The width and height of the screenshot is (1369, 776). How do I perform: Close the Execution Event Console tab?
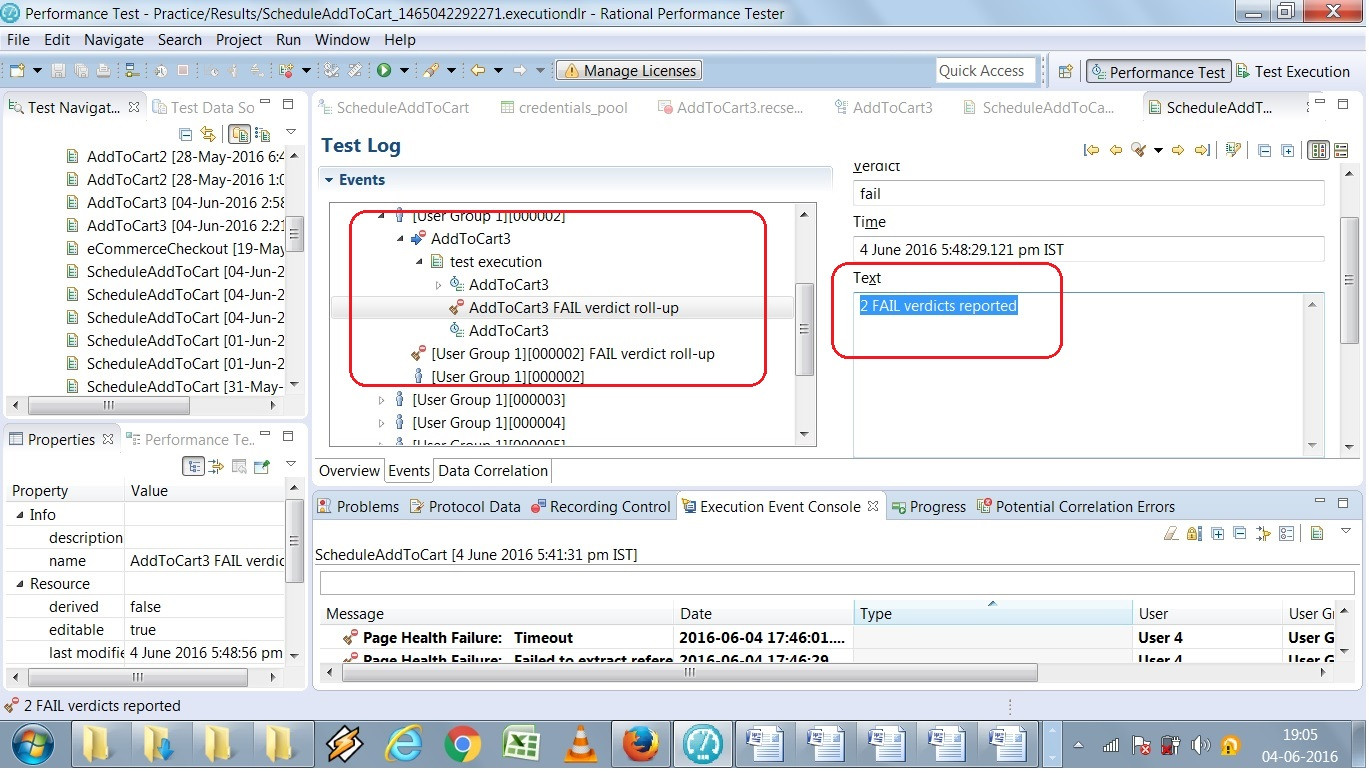coord(873,507)
